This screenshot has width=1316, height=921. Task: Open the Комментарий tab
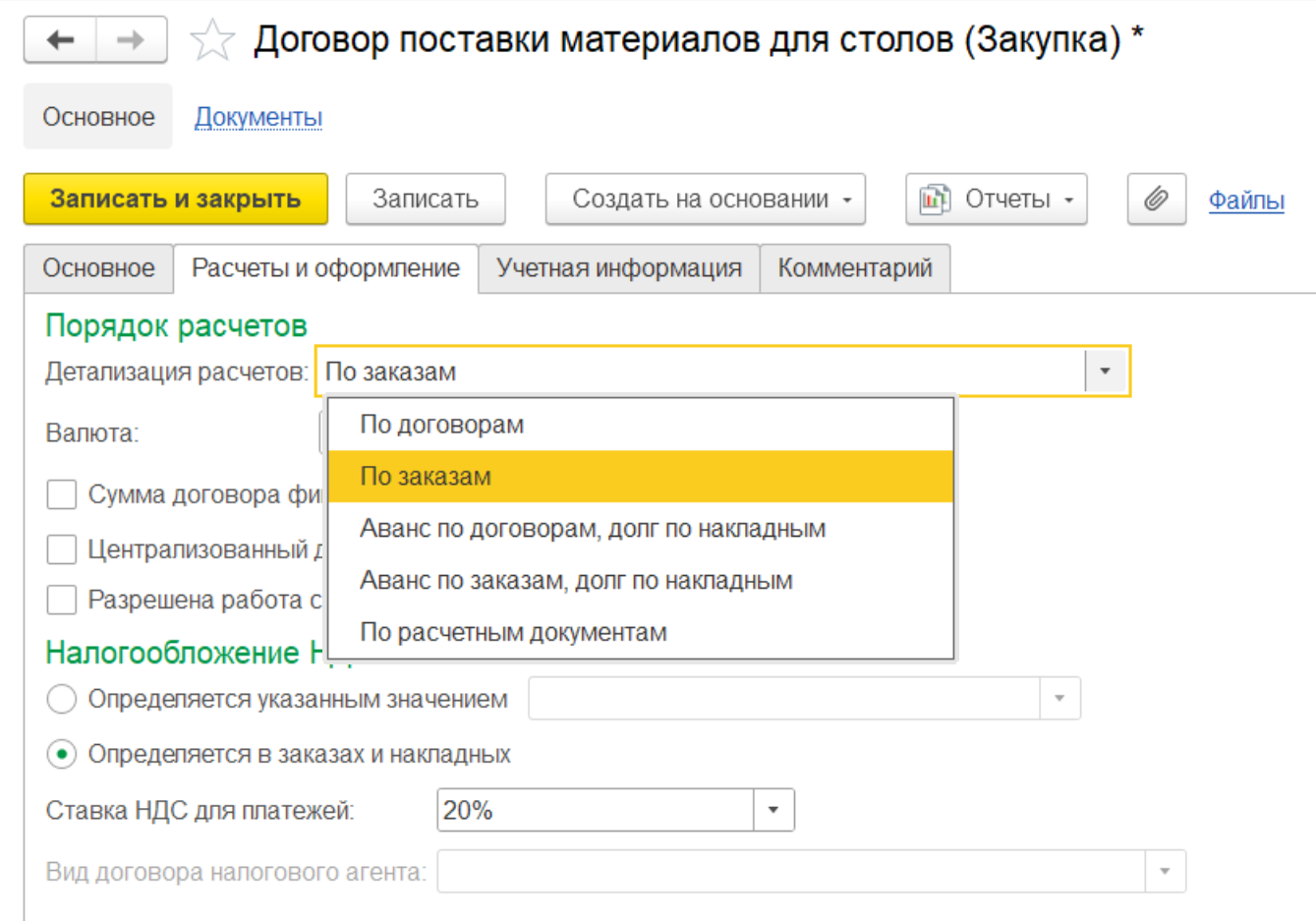[x=854, y=268]
